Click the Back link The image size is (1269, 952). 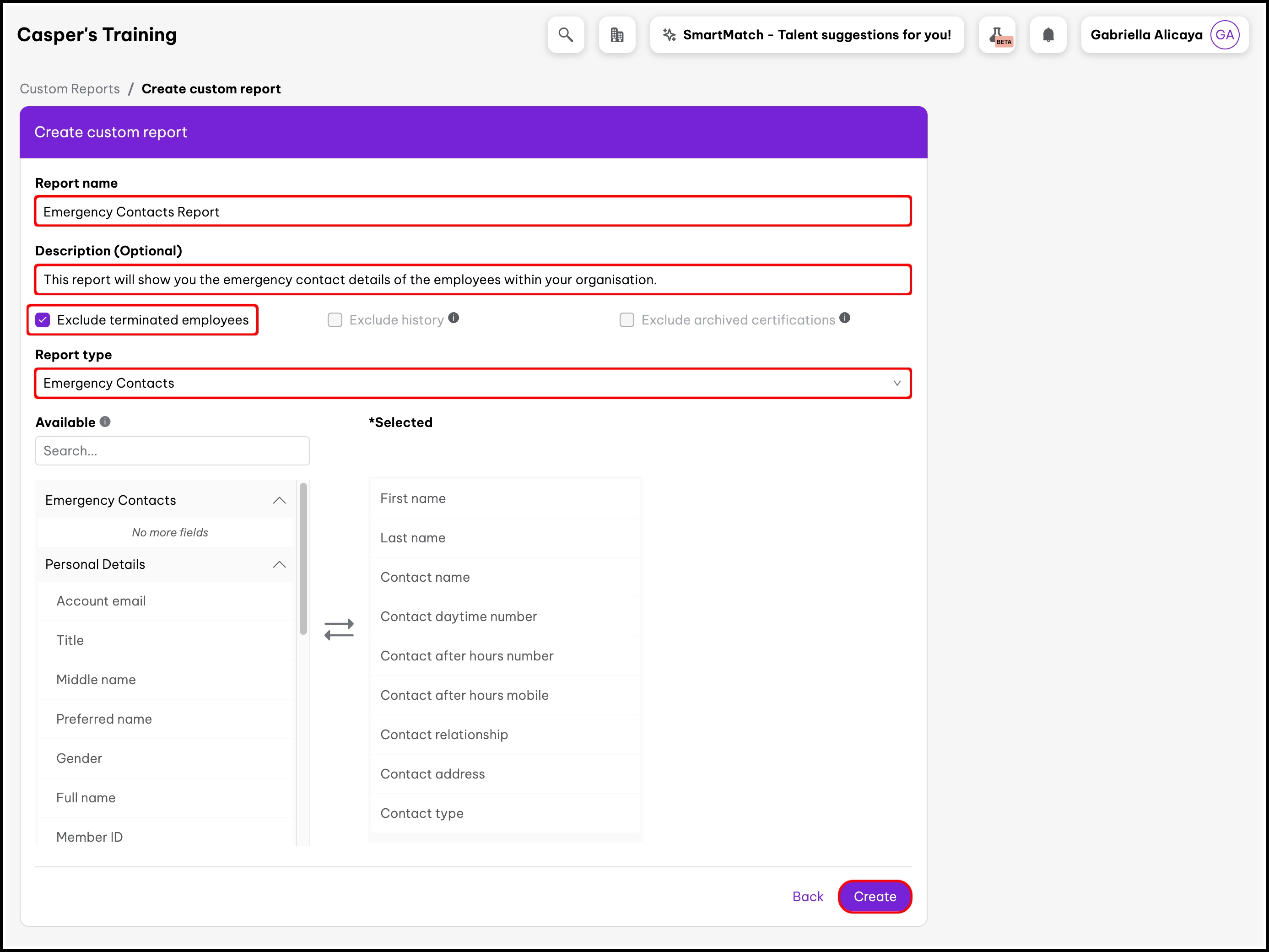click(x=807, y=896)
